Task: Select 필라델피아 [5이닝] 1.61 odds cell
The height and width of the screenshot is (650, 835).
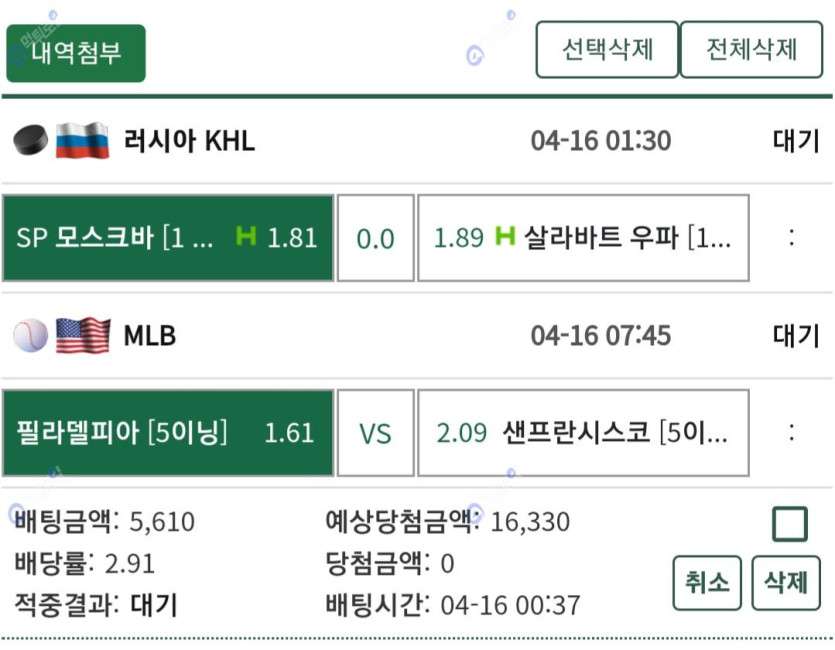Action: pyautogui.click(x=168, y=433)
